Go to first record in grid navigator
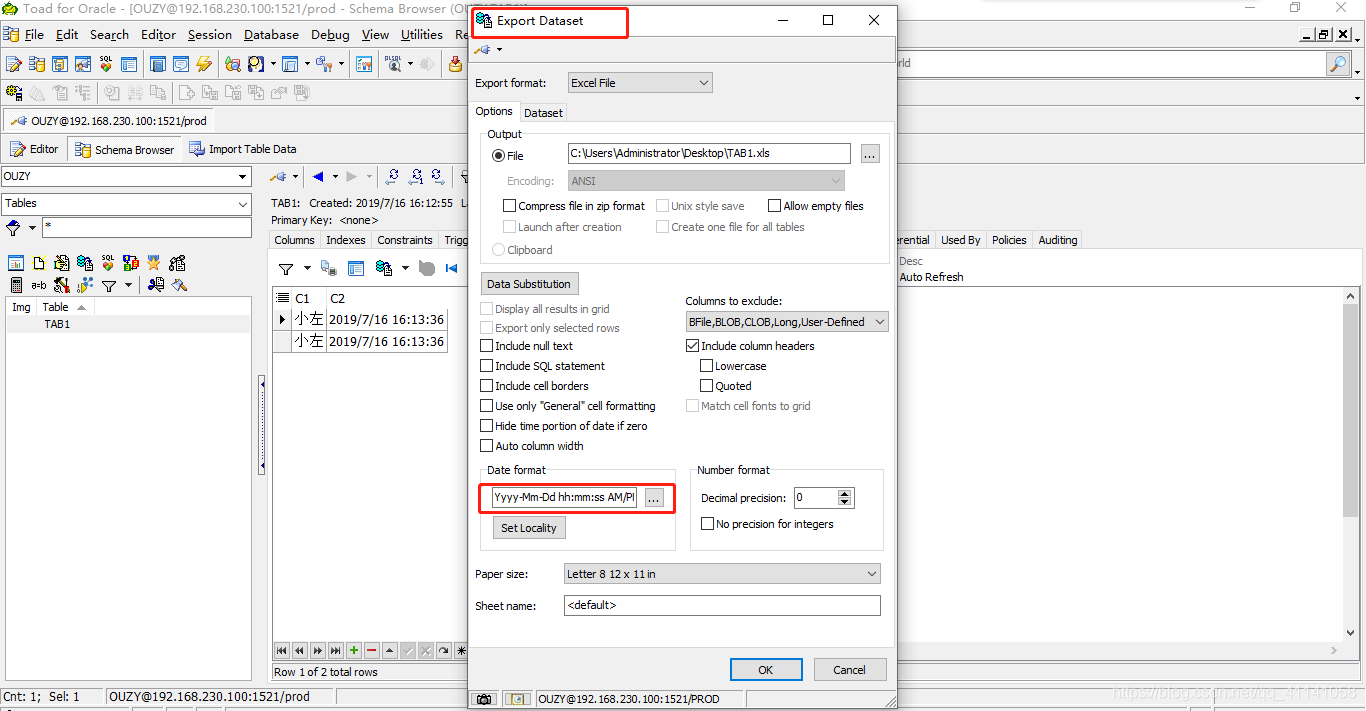The image size is (1366, 711). click(x=282, y=650)
